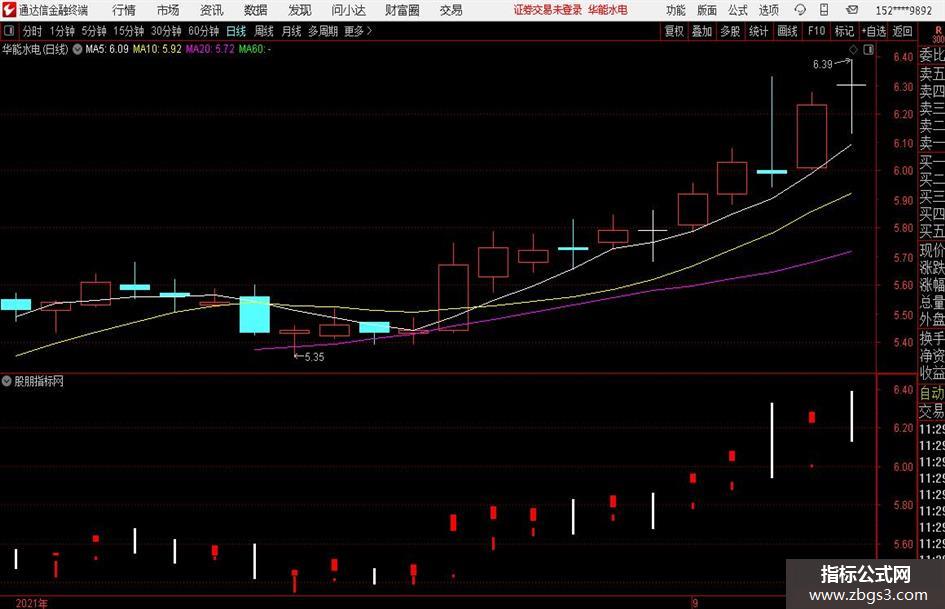Open the 财富圈 menu
The height and width of the screenshot is (609, 945).
[402, 10]
